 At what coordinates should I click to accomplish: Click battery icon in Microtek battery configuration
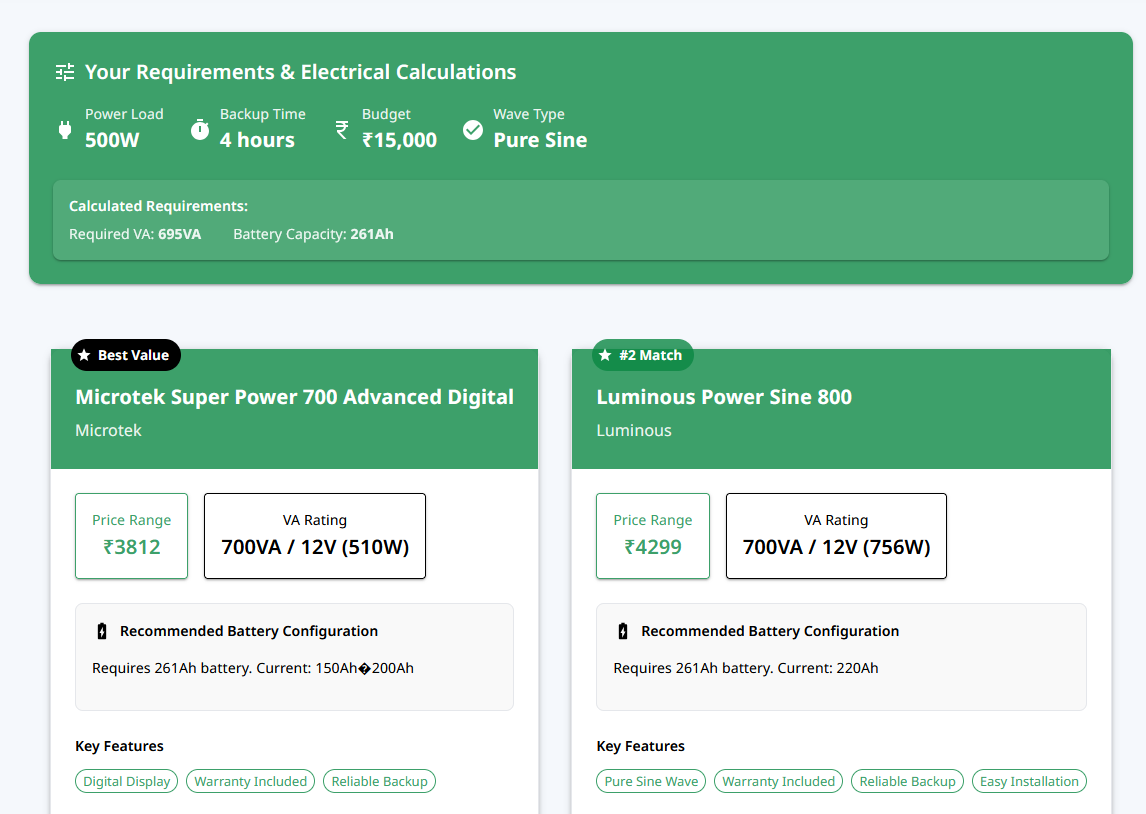(x=102, y=631)
